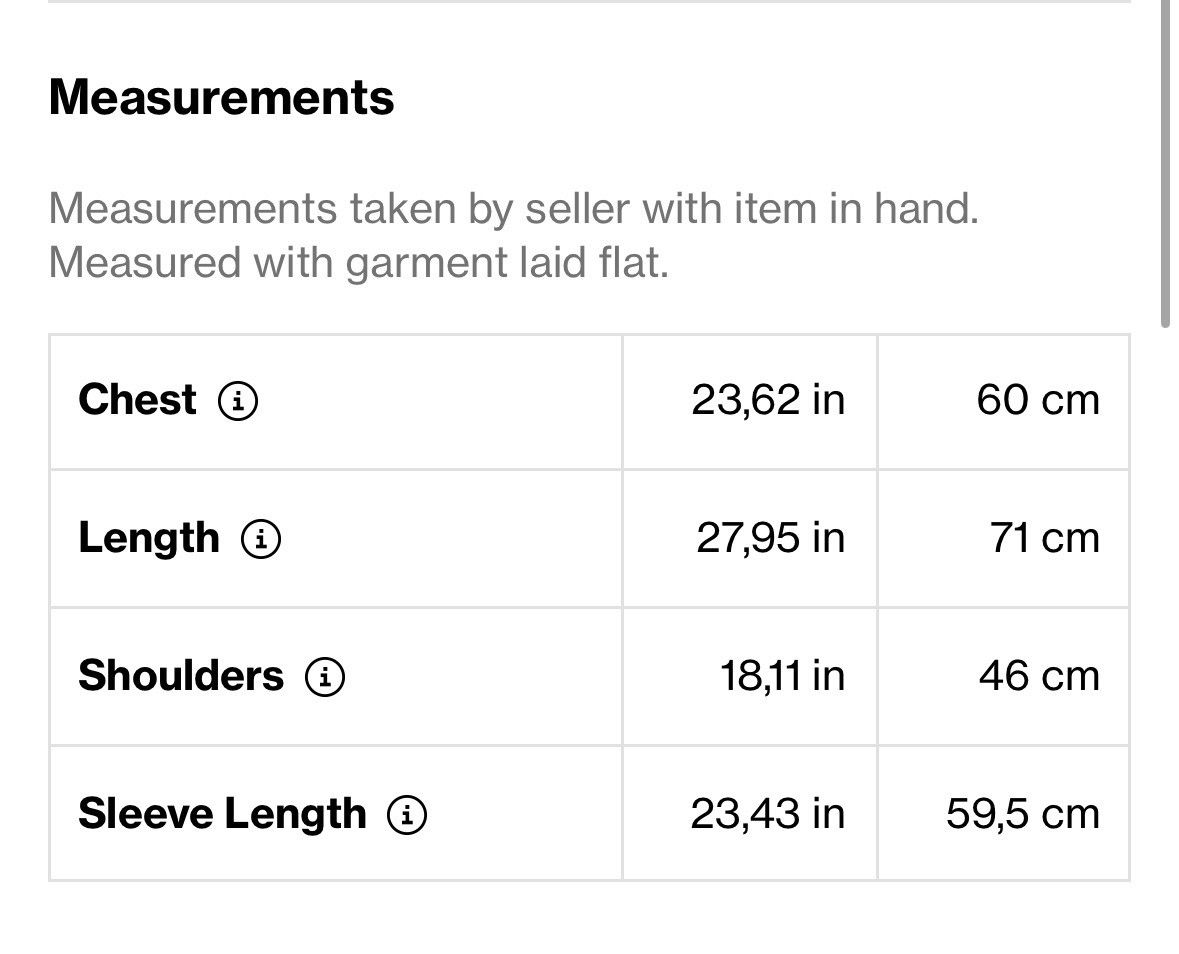1179x954 pixels.
Task: Click the 18,11 in shoulders value
Action: coord(783,676)
